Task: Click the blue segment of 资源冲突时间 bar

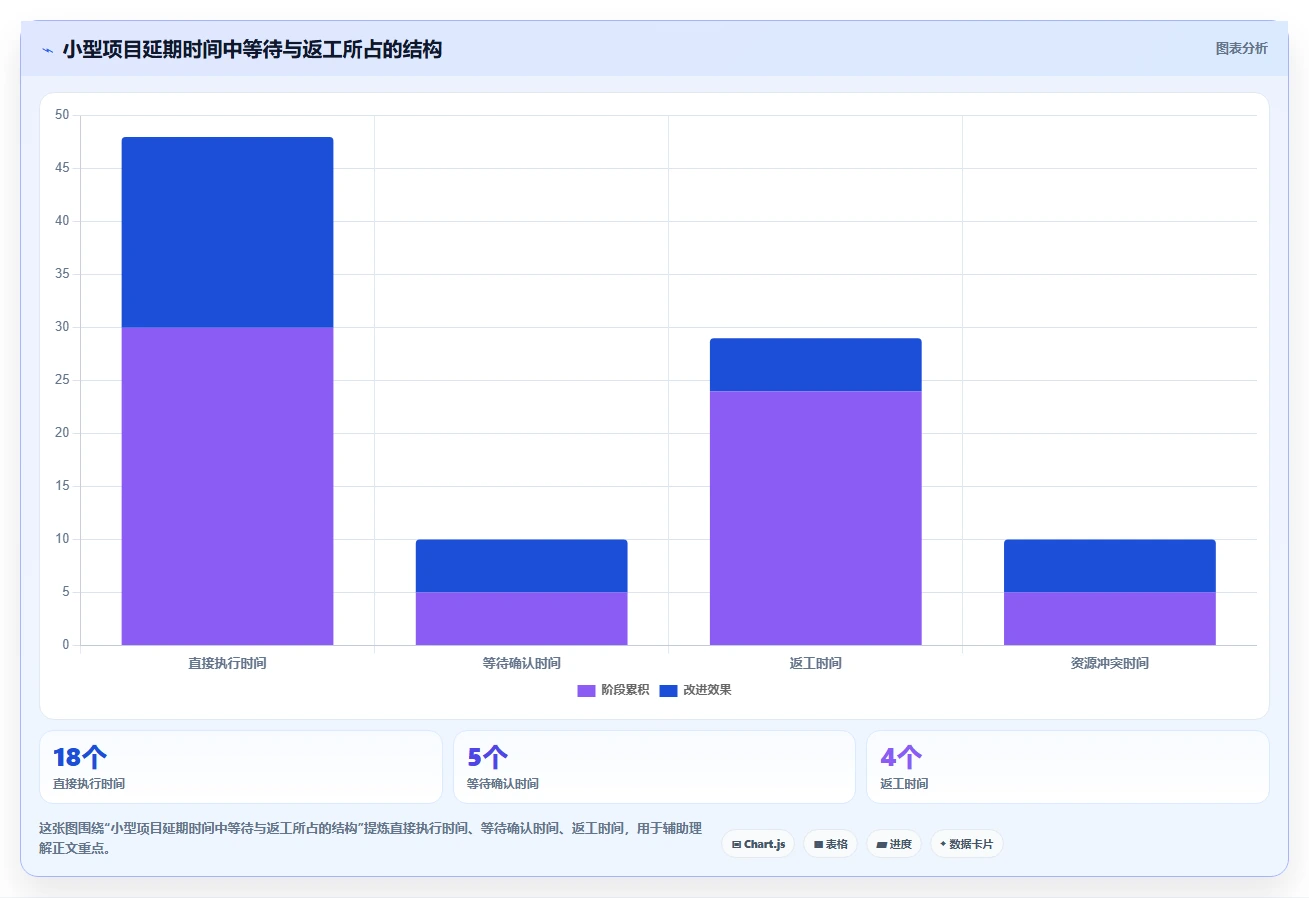Action: click(x=1109, y=566)
